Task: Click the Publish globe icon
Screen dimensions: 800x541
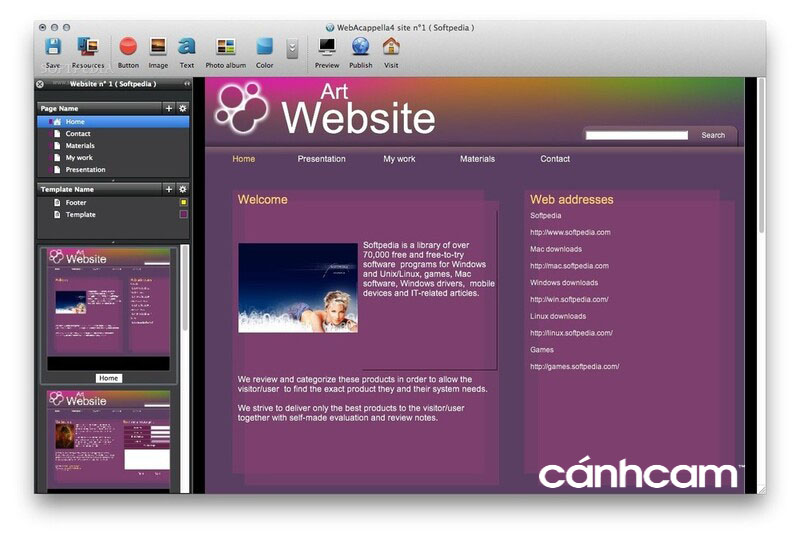Action: point(361,46)
